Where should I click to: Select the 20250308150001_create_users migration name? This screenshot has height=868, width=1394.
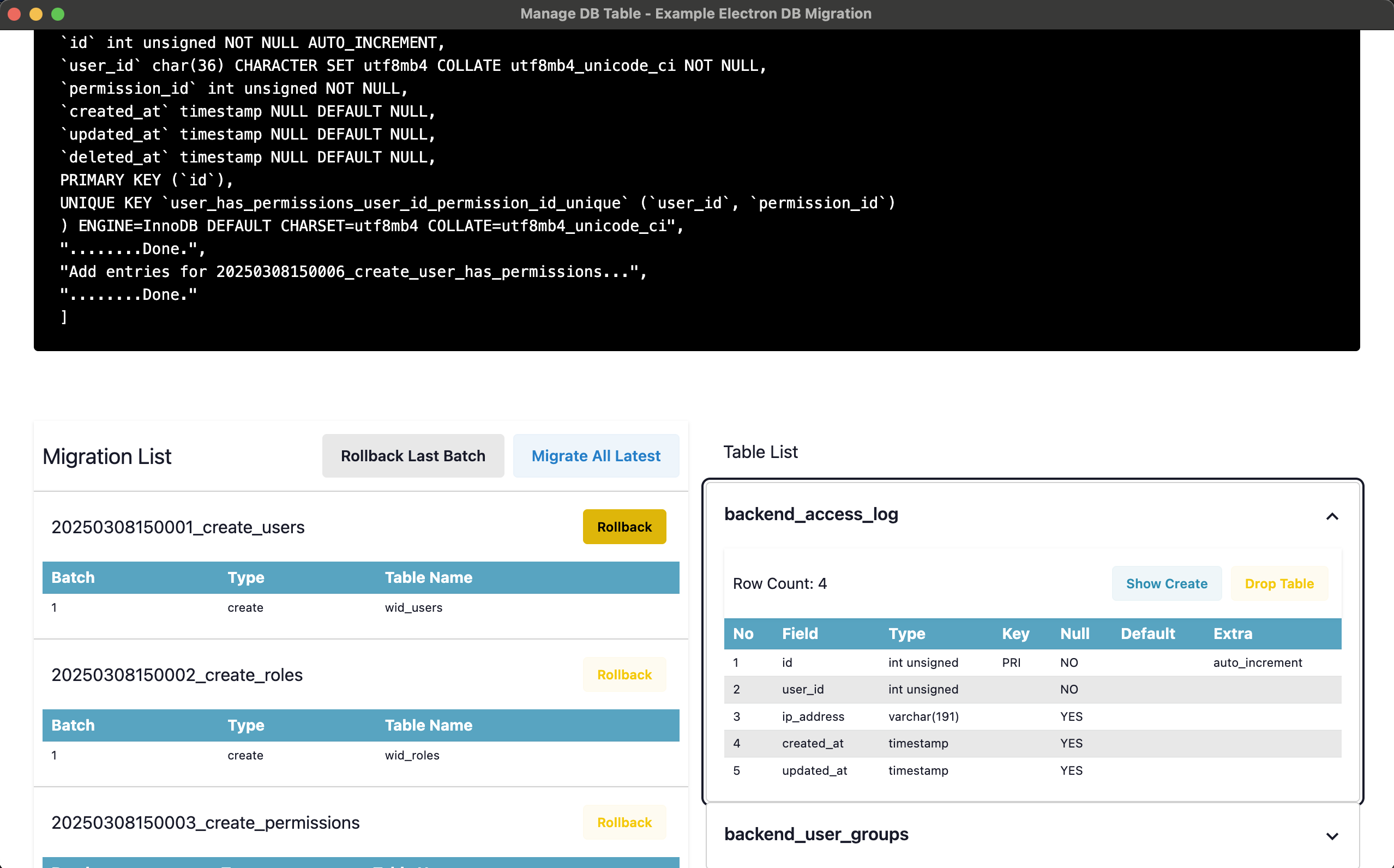(178, 527)
